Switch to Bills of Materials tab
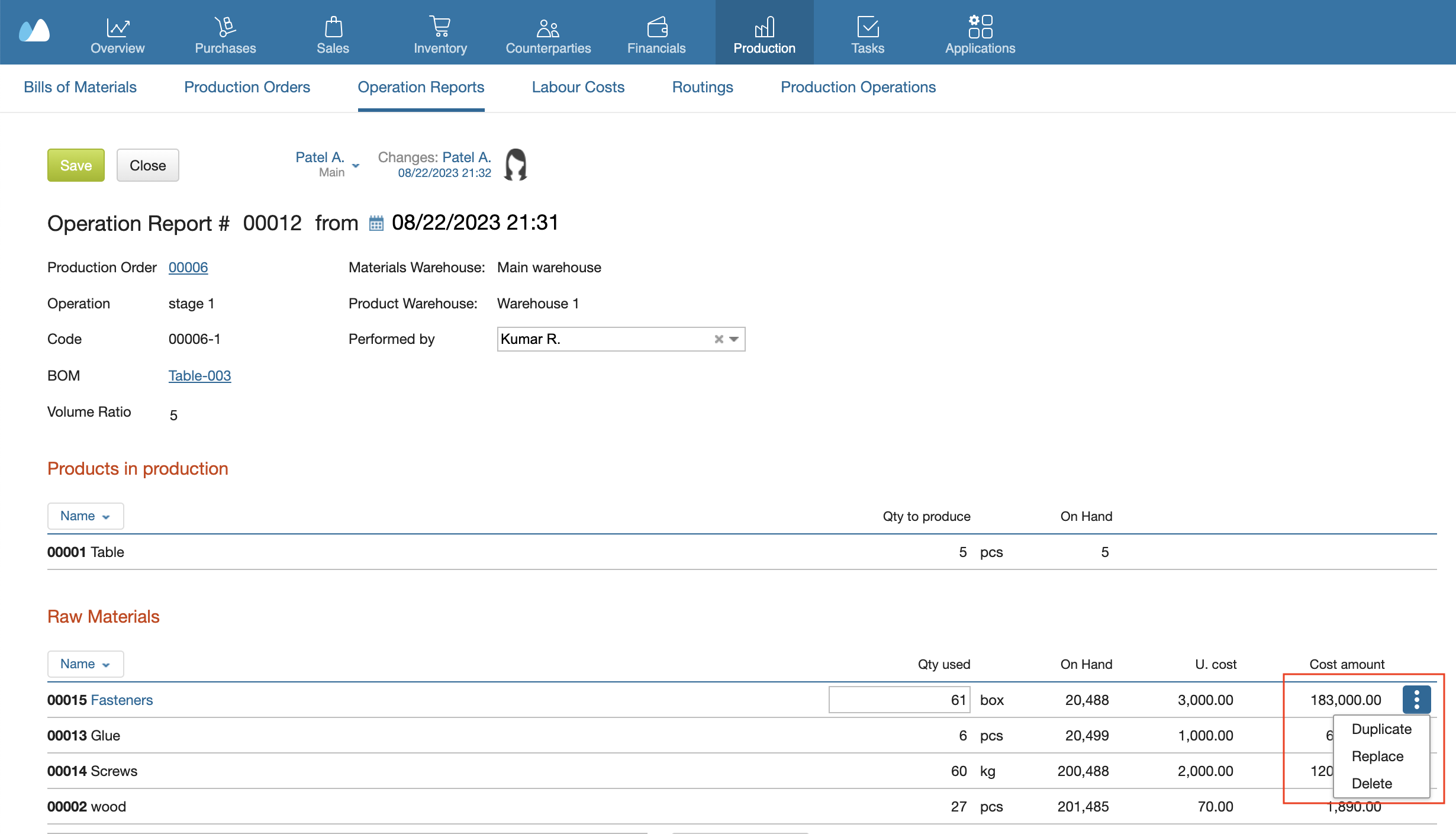Screen dimensions: 1456x834 point(80,87)
